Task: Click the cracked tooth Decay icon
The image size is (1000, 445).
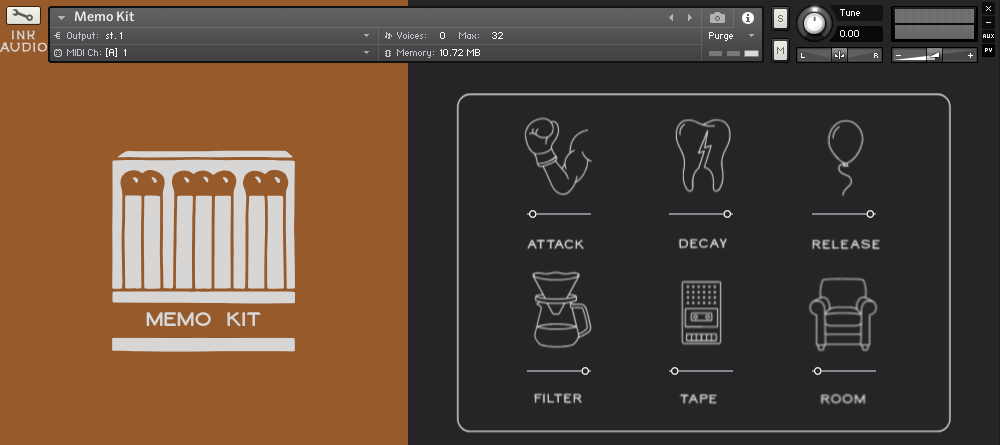Action: point(701,155)
